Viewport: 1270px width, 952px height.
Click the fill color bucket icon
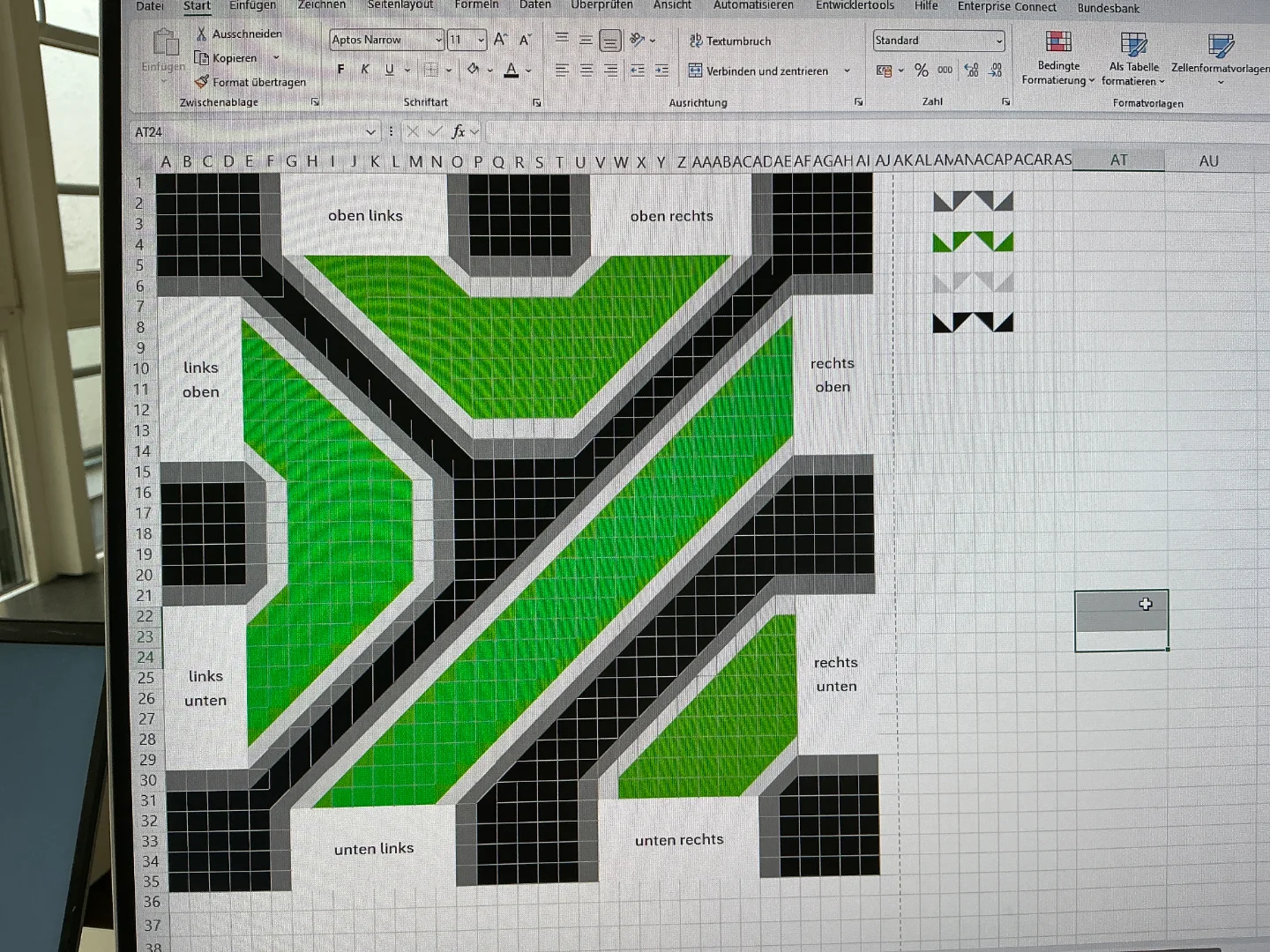[x=474, y=69]
